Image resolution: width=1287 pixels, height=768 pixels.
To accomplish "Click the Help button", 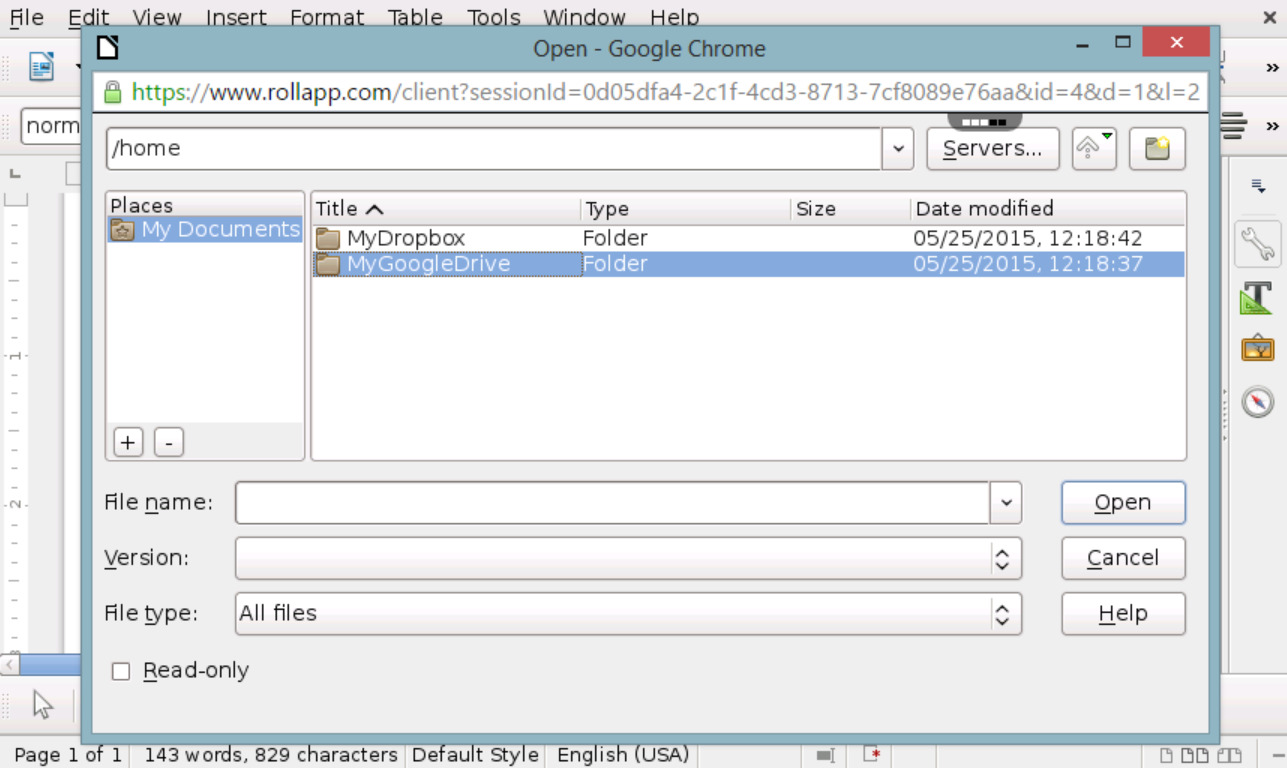I will pyautogui.click(x=1123, y=614).
